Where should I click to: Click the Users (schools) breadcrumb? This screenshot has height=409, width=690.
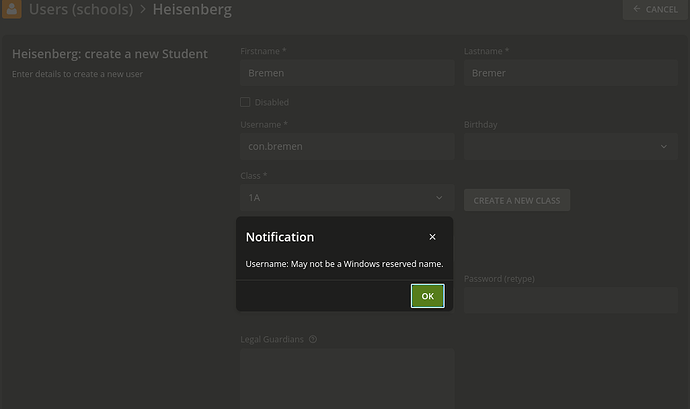(x=81, y=9)
